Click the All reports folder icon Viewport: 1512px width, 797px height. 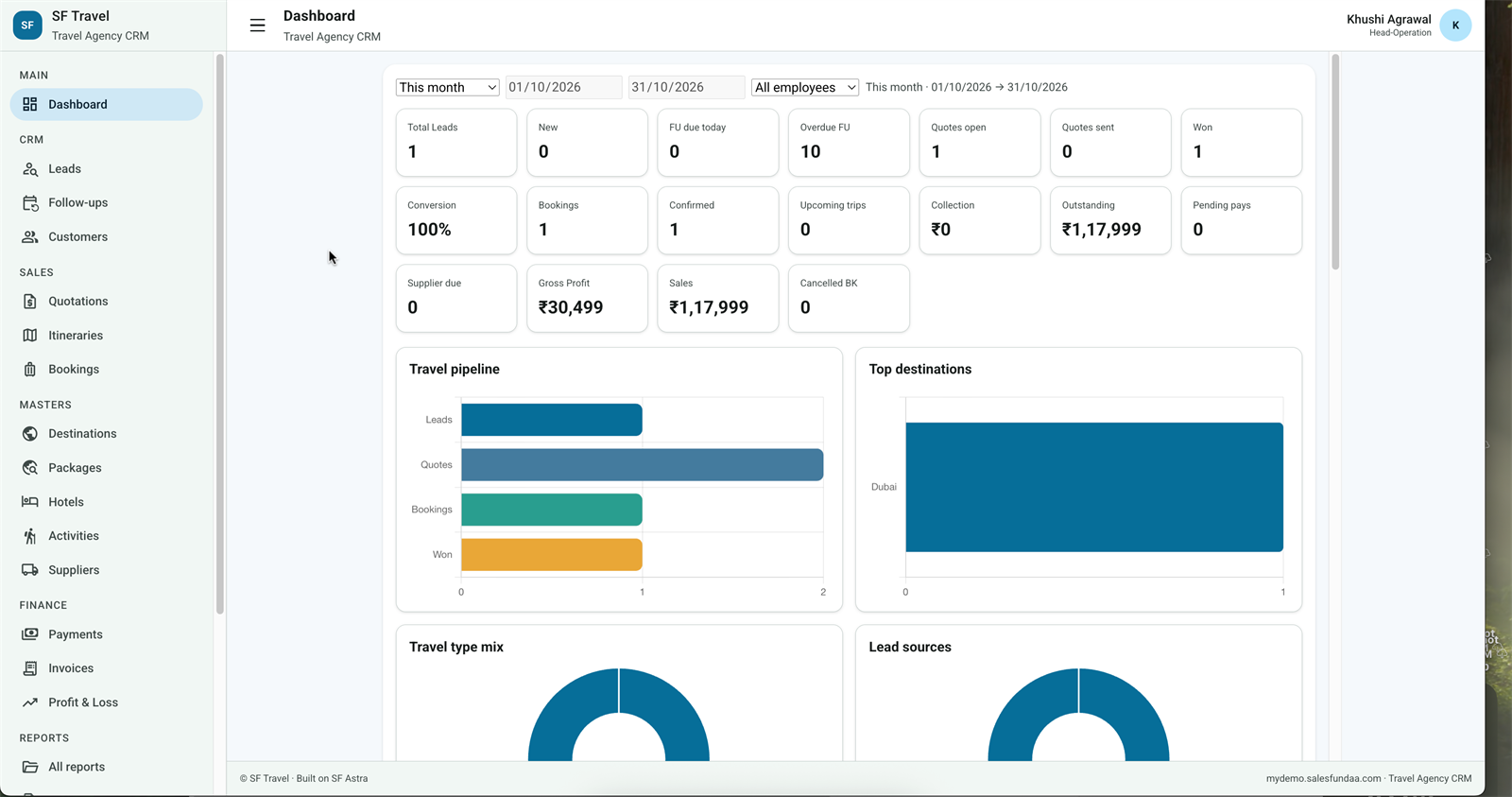point(30,767)
